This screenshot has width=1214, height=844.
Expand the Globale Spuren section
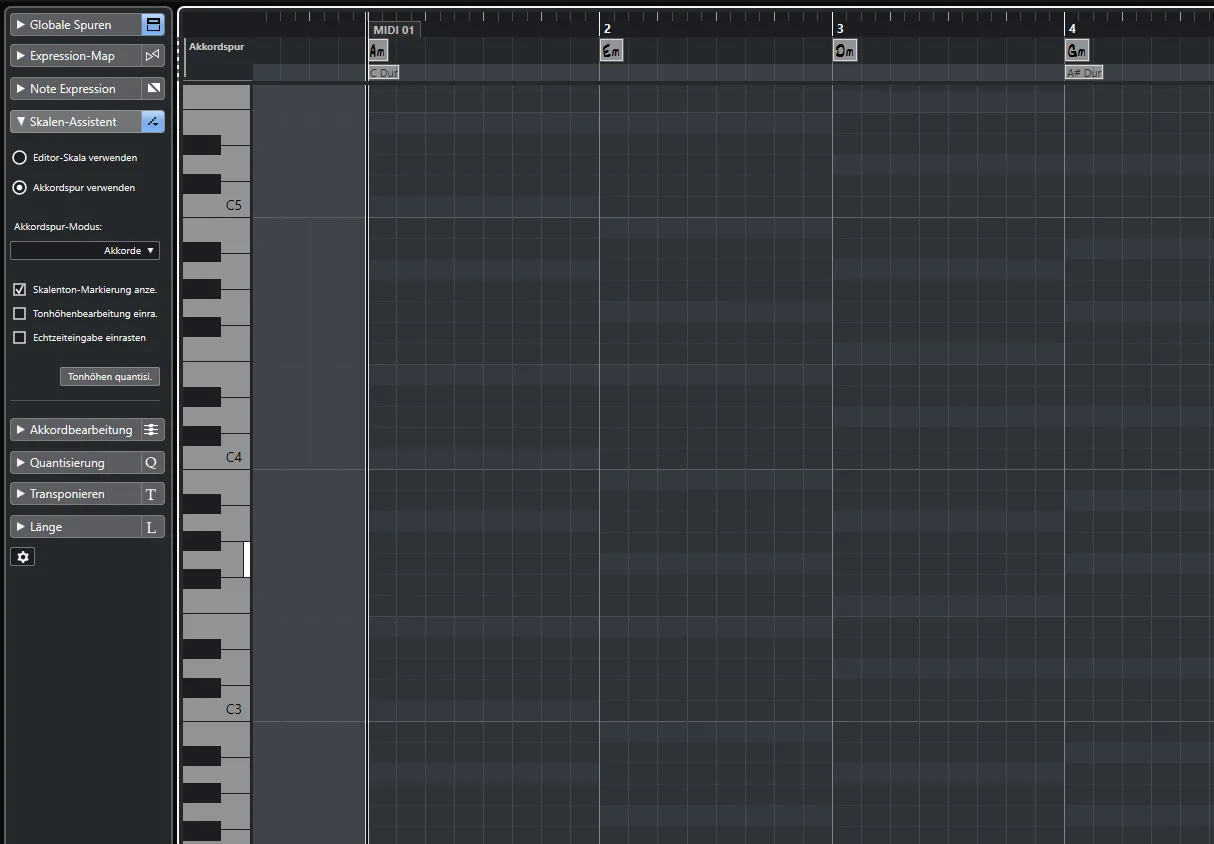click(x=75, y=24)
